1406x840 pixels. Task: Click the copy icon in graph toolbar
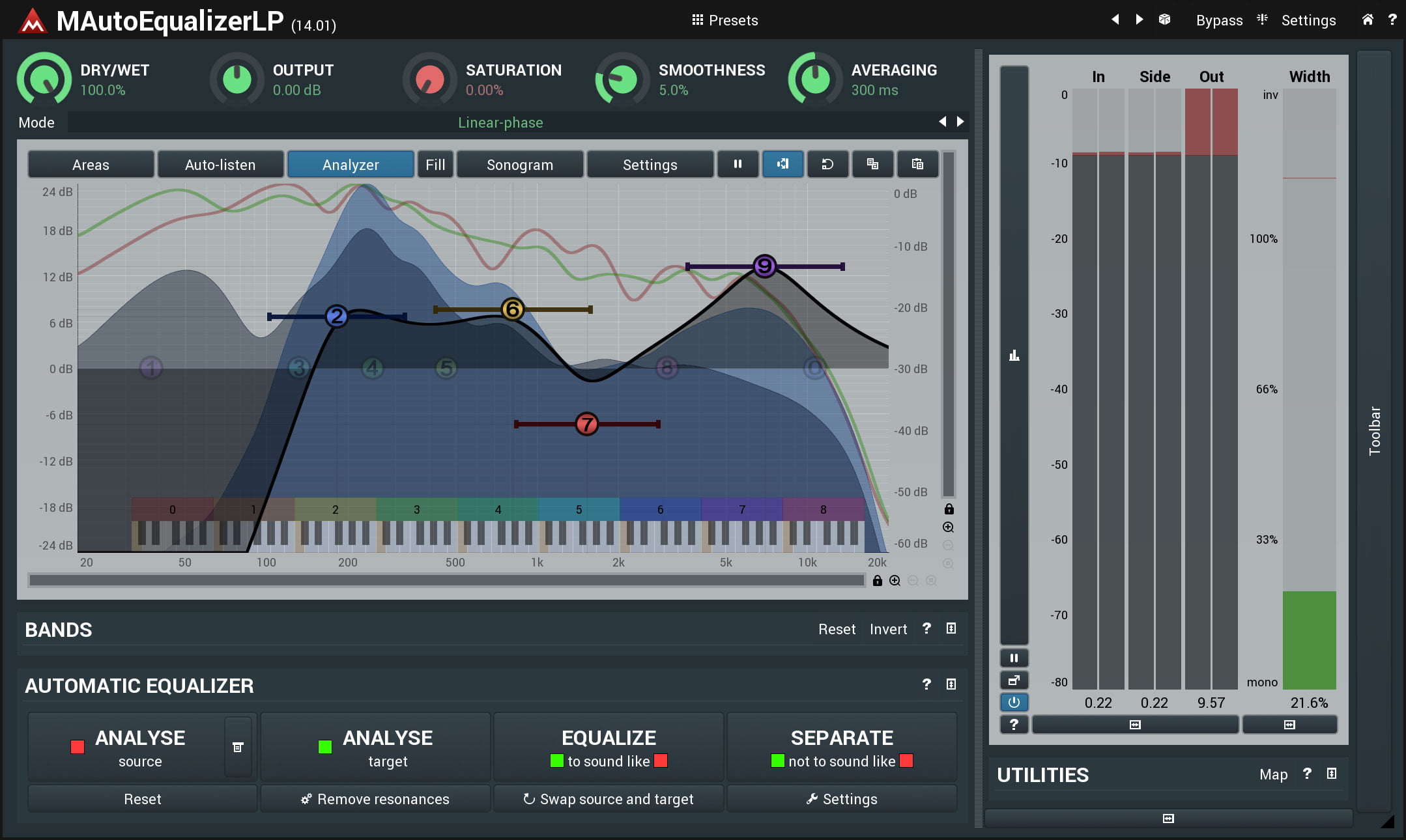pos(872,164)
